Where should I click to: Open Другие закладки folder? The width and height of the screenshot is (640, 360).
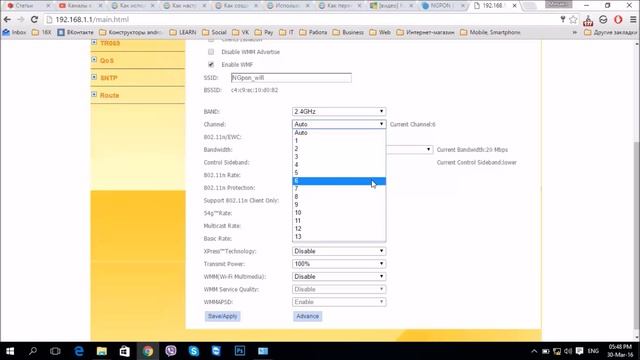[x=611, y=32]
